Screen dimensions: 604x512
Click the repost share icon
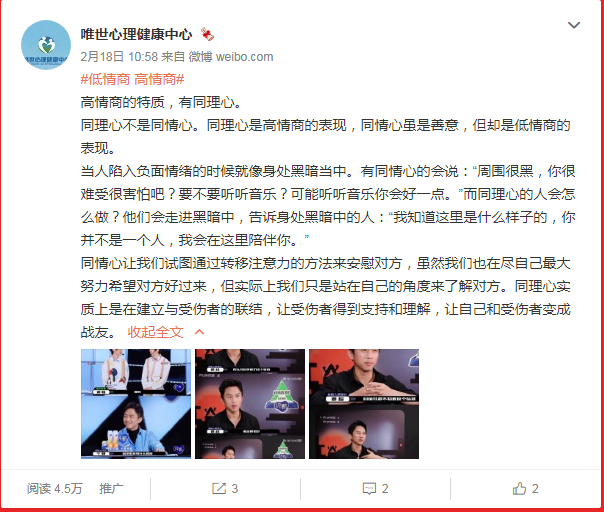pyautogui.click(x=219, y=488)
